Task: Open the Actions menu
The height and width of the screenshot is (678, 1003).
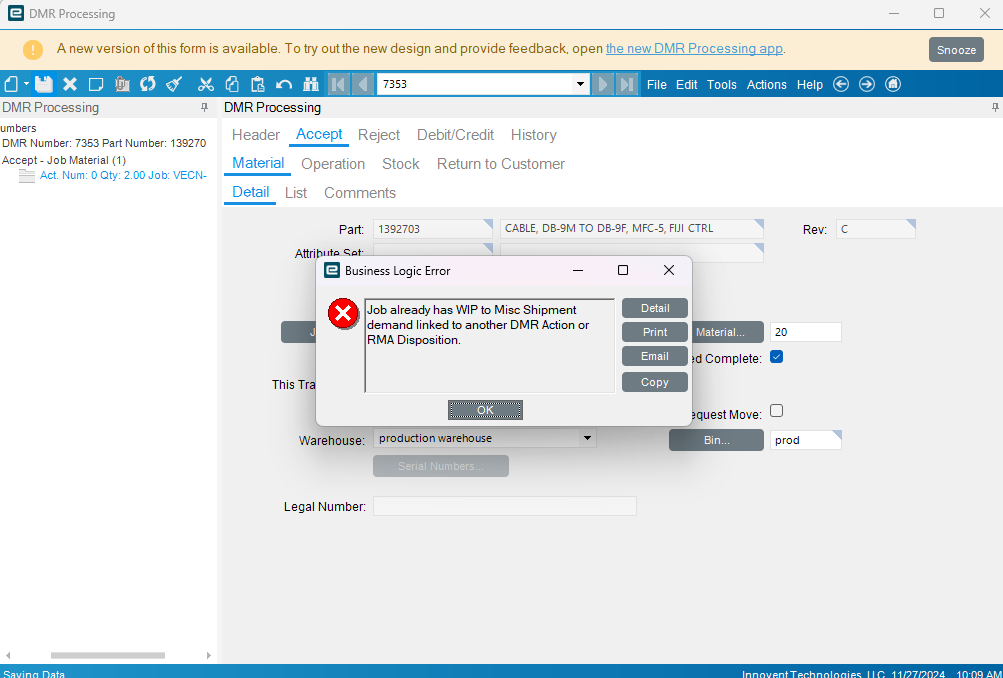Action: (766, 84)
